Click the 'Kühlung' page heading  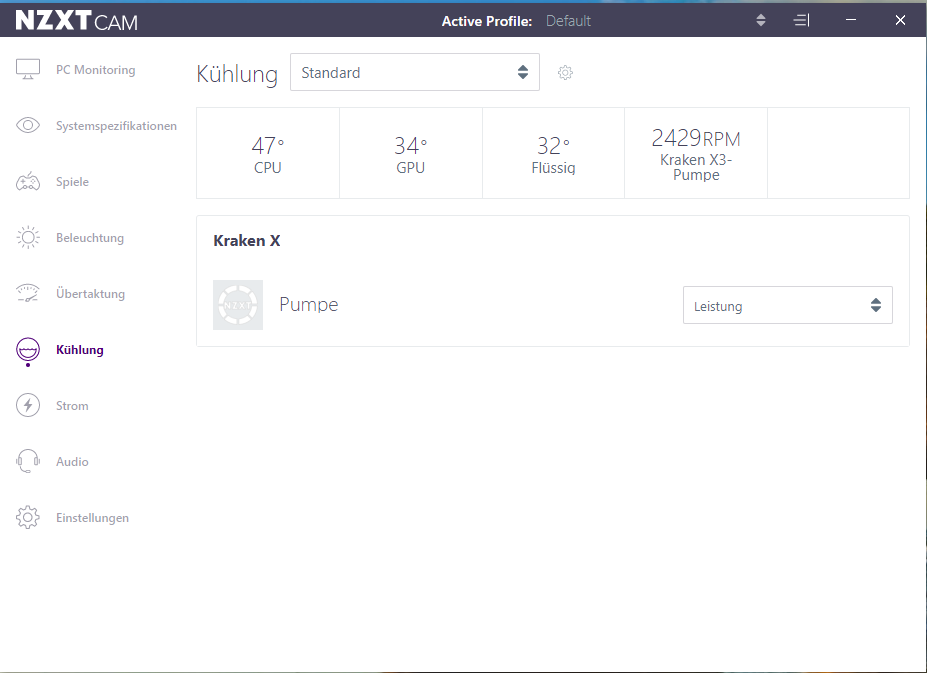237,74
